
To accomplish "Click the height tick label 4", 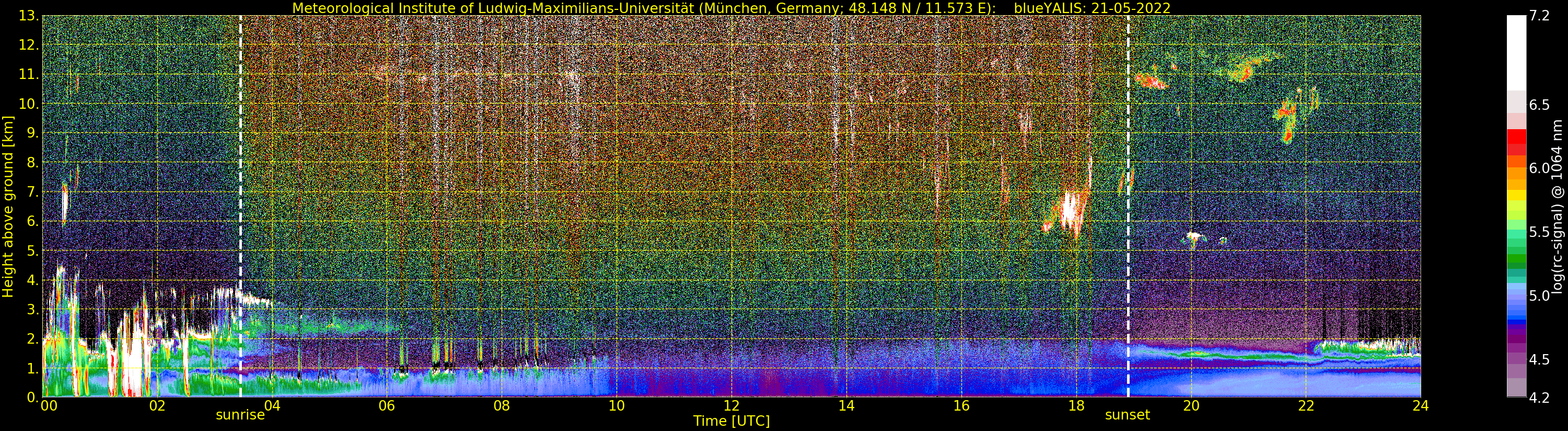I will pyautogui.click(x=33, y=280).
